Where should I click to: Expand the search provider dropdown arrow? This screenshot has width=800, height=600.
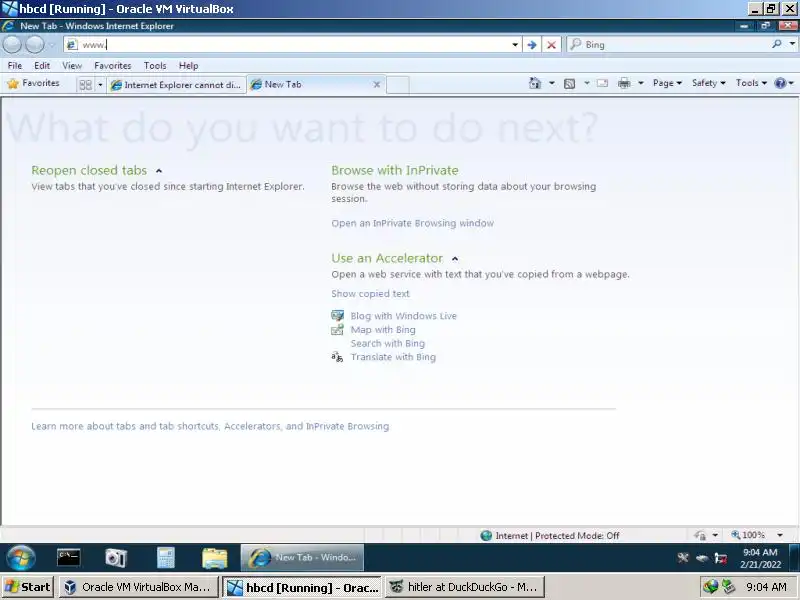pyautogui.click(x=792, y=44)
